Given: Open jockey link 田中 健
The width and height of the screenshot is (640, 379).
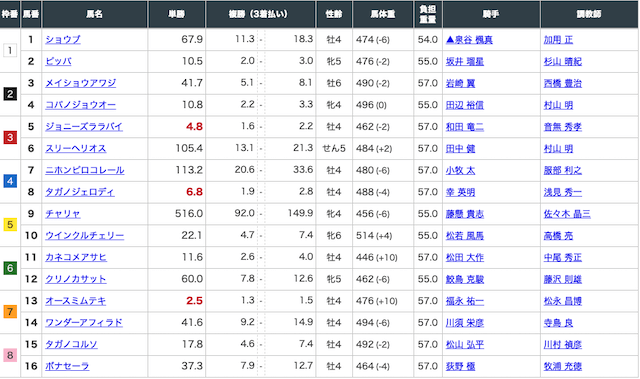Looking at the screenshot, I should (x=460, y=148).
